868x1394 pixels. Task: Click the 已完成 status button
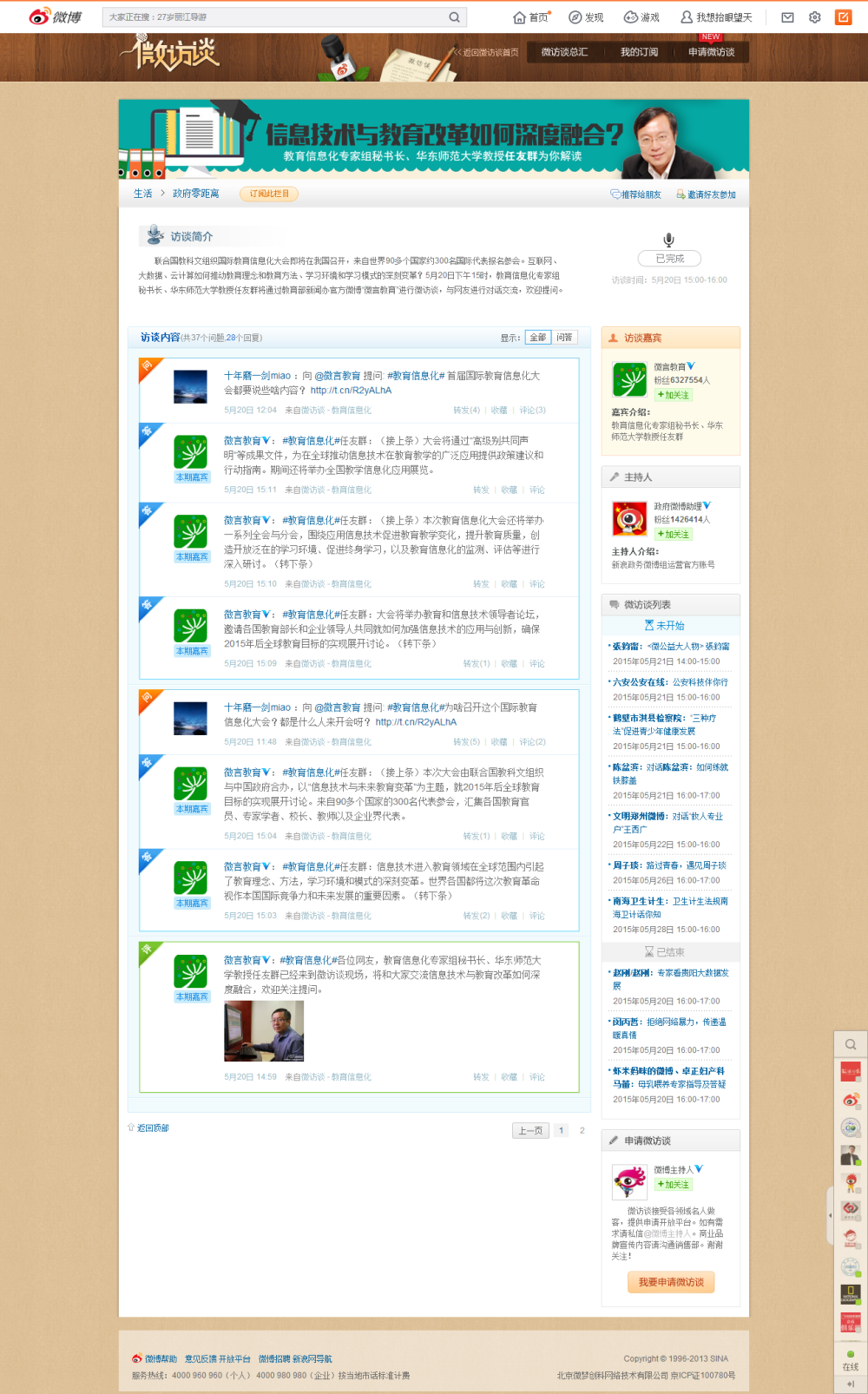pyautogui.click(x=669, y=258)
